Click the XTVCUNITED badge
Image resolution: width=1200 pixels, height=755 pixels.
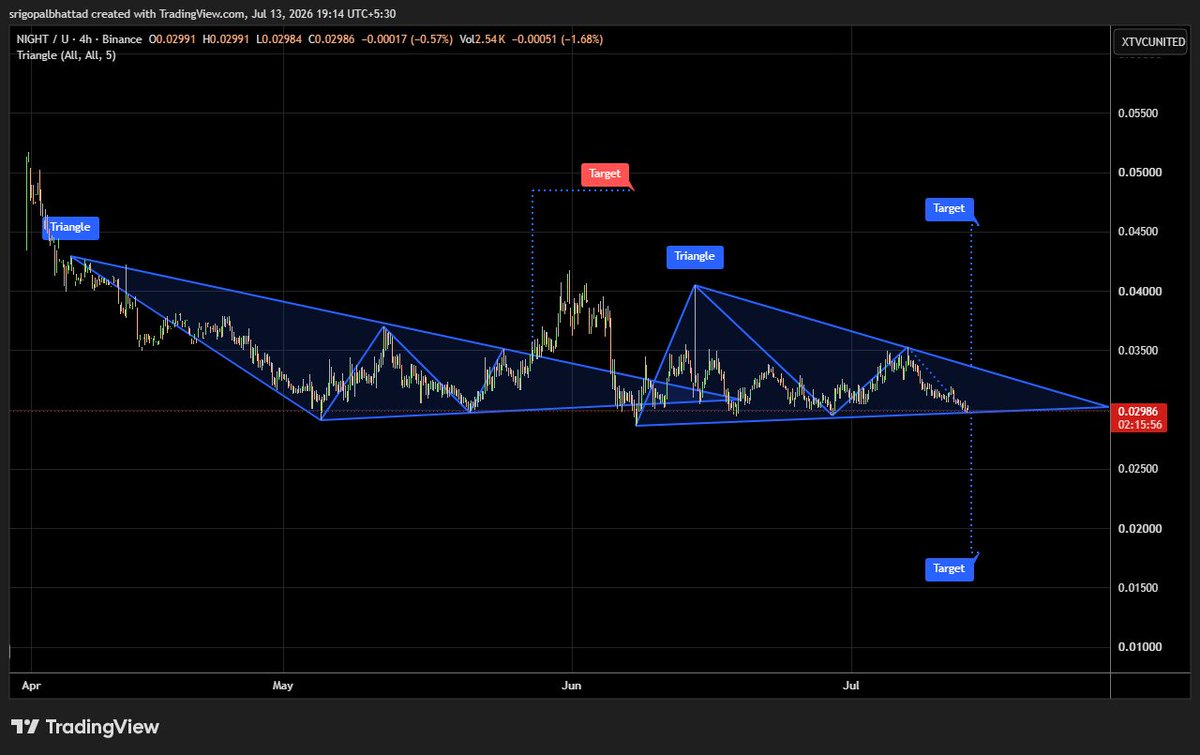coord(1152,44)
